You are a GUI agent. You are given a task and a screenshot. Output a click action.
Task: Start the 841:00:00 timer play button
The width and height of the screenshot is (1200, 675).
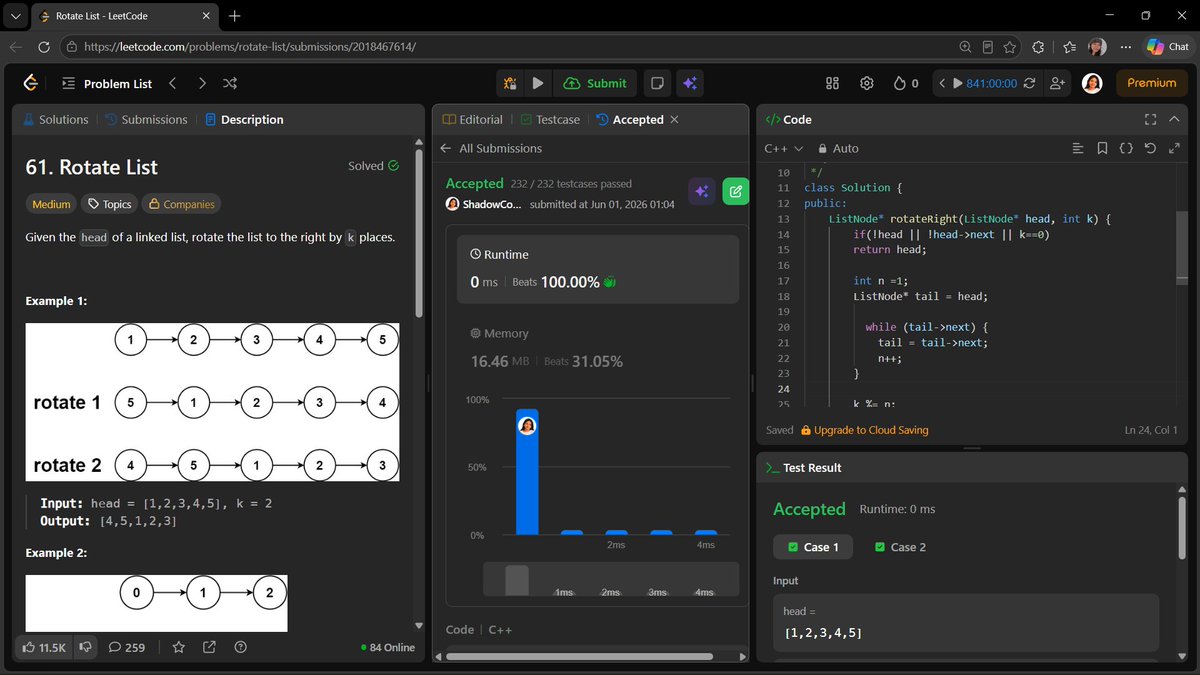[x=957, y=83]
